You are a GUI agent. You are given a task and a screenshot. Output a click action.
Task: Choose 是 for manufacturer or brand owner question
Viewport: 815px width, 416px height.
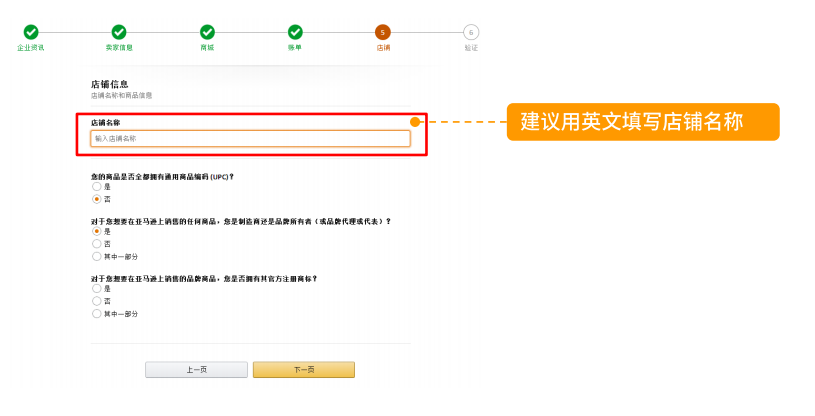tap(97, 231)
